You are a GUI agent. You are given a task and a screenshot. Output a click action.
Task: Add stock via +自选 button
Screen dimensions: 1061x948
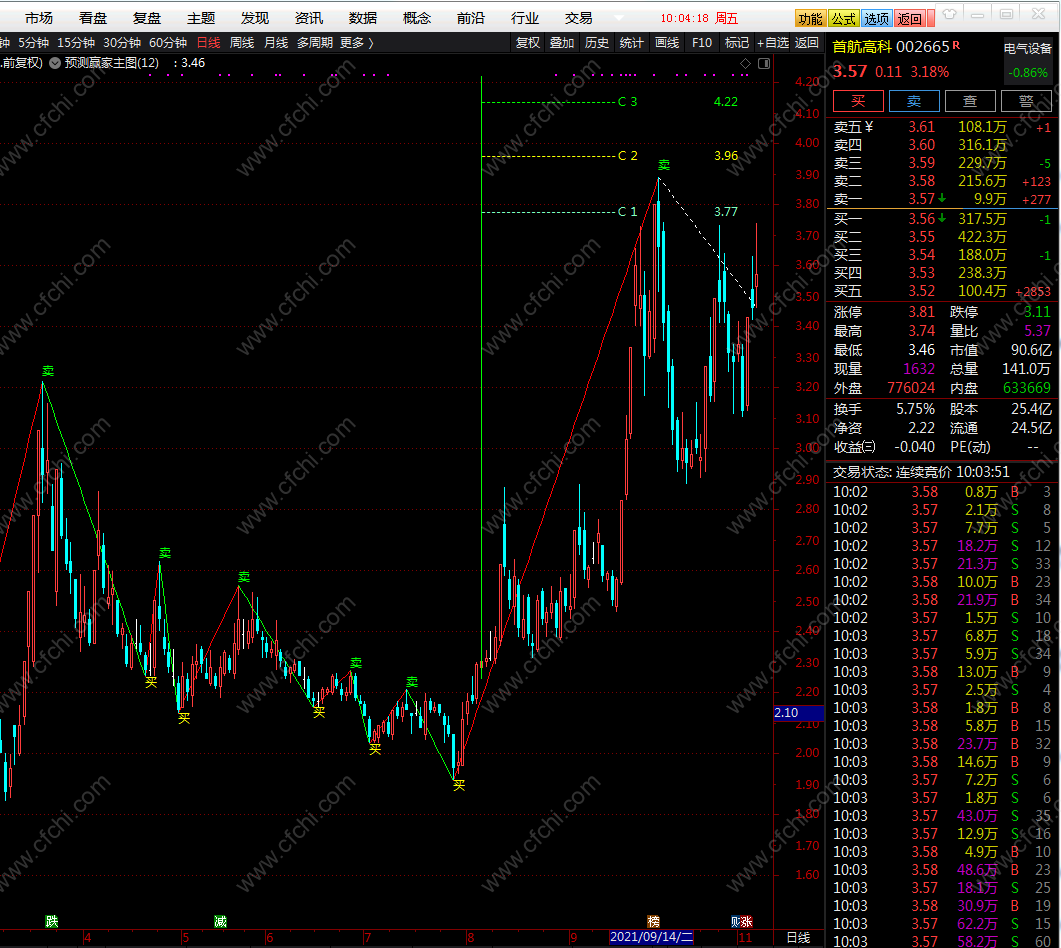[773, 43]
